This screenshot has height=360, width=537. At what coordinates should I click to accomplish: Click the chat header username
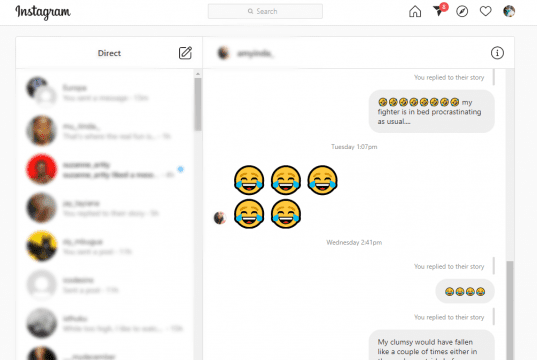point(255,53)
